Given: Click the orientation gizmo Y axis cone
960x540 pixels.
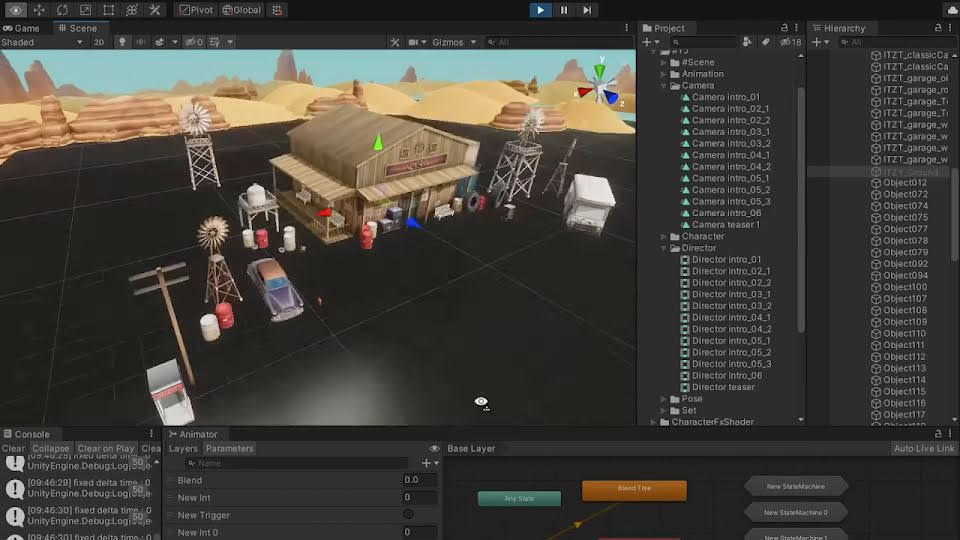Looking at the screenshot, I should point(599,71).
